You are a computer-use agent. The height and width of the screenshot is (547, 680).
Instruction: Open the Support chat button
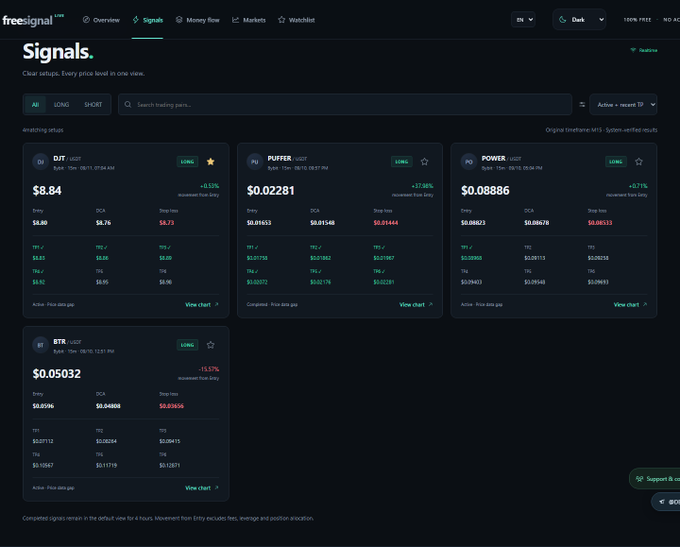coord(655,479)
